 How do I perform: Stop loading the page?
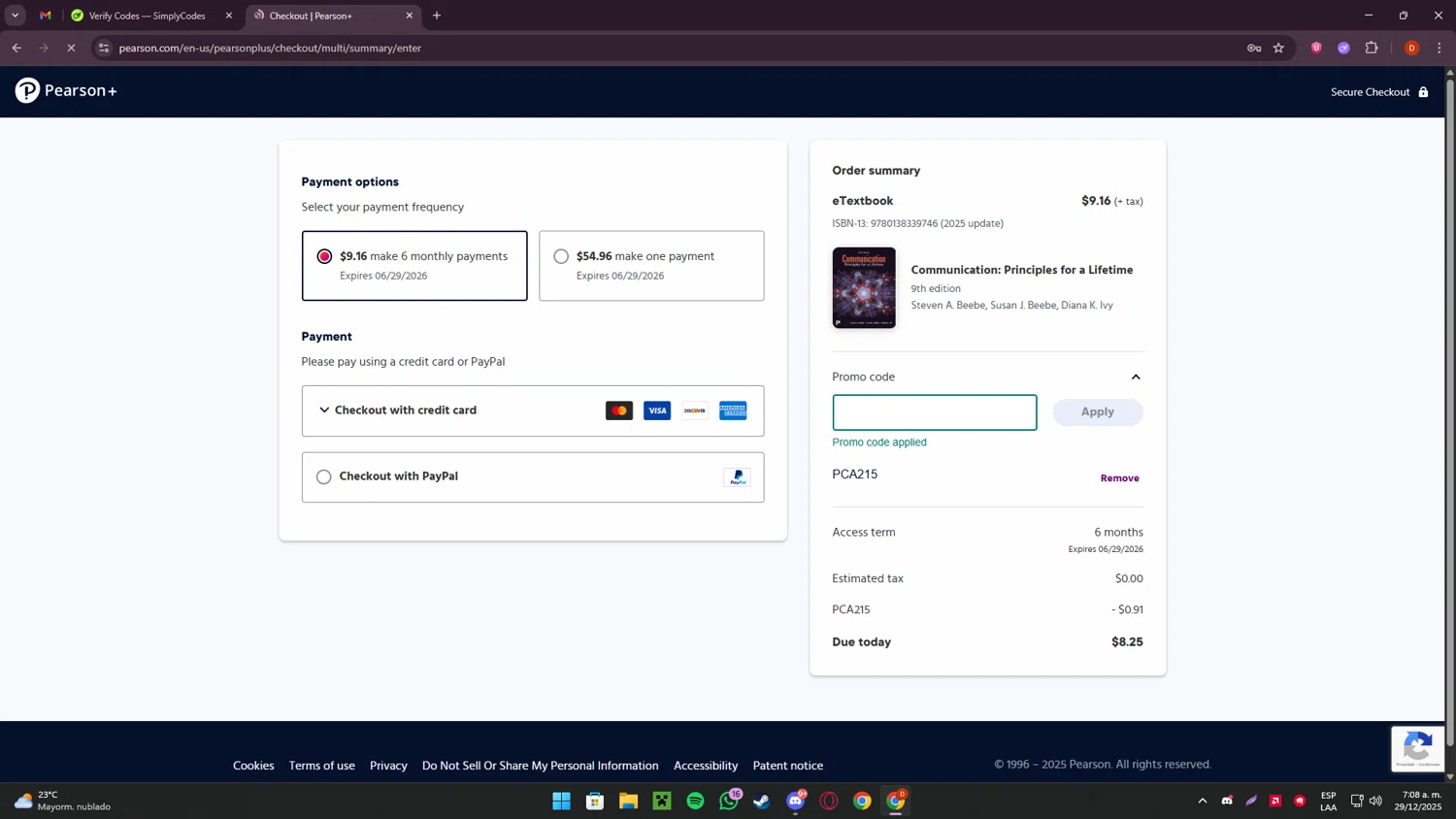[x=71, y=48]
